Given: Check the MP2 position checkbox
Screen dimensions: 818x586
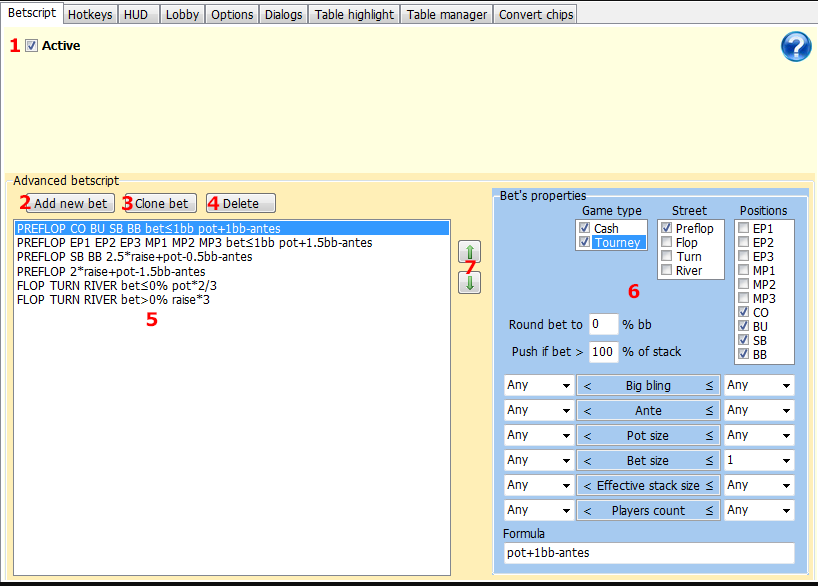Looking at the screenshot, I should (744, 284).
